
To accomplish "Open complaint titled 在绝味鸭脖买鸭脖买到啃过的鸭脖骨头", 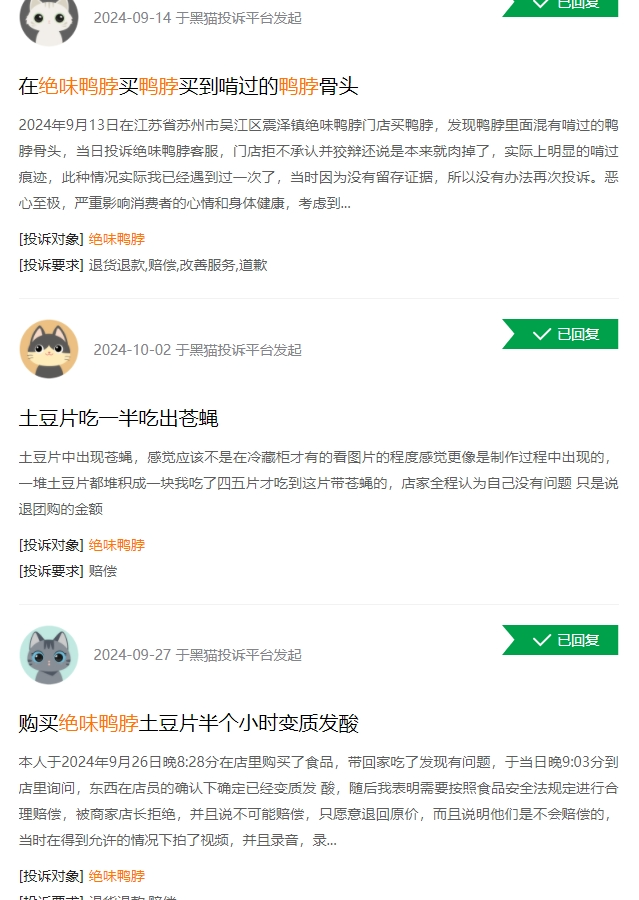I will (188, 87).
